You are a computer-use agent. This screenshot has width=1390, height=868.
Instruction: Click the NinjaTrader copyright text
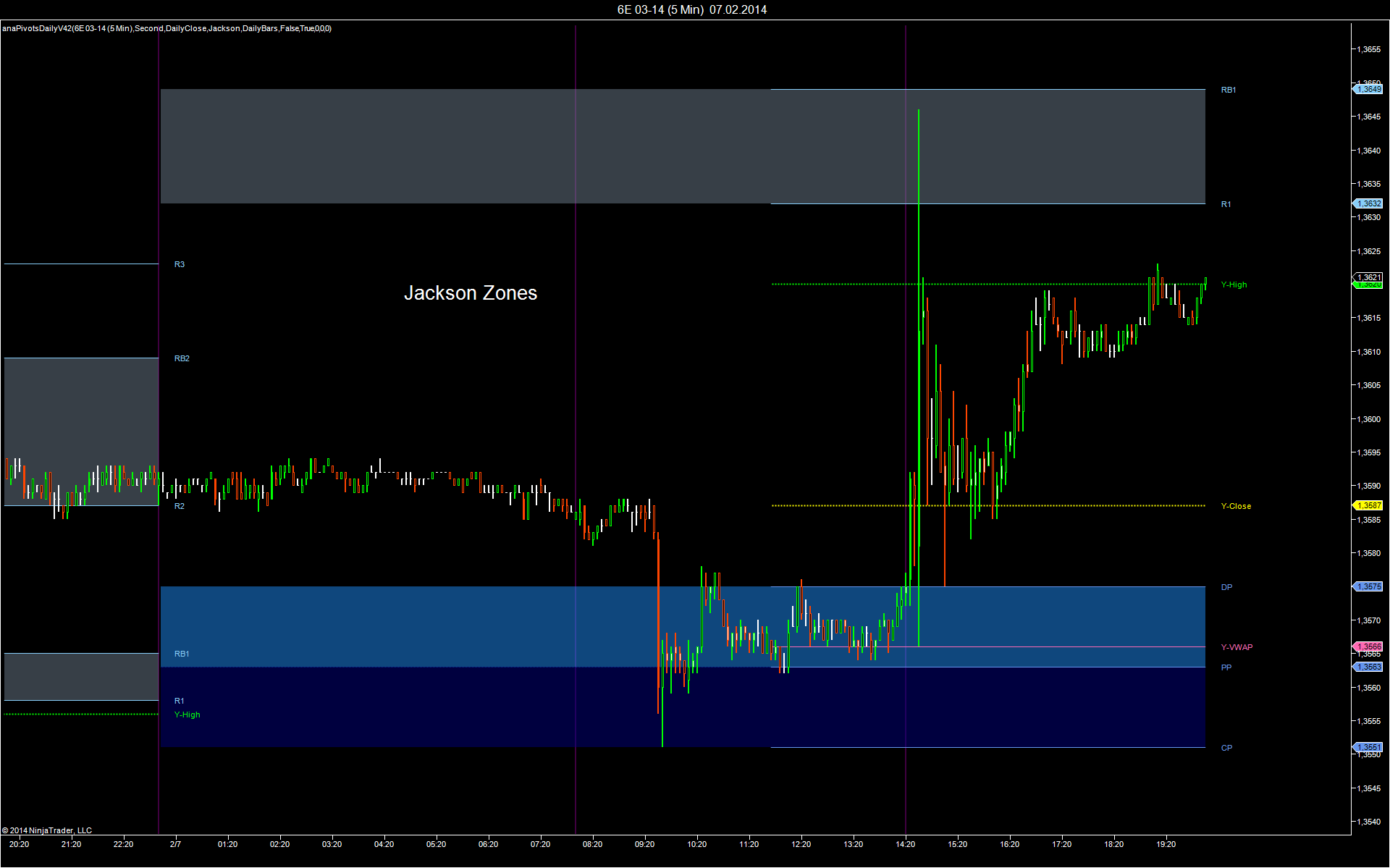tap(47, 830)
